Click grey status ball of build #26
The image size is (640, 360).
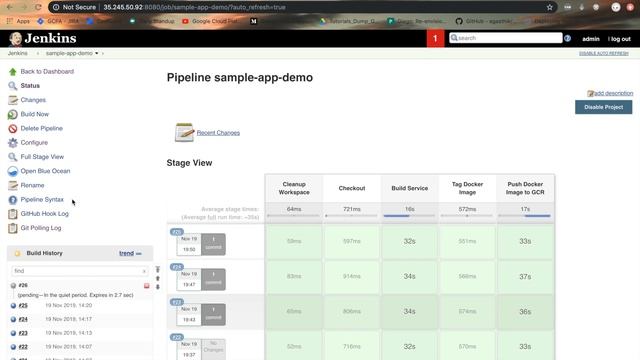pos(13,286)
